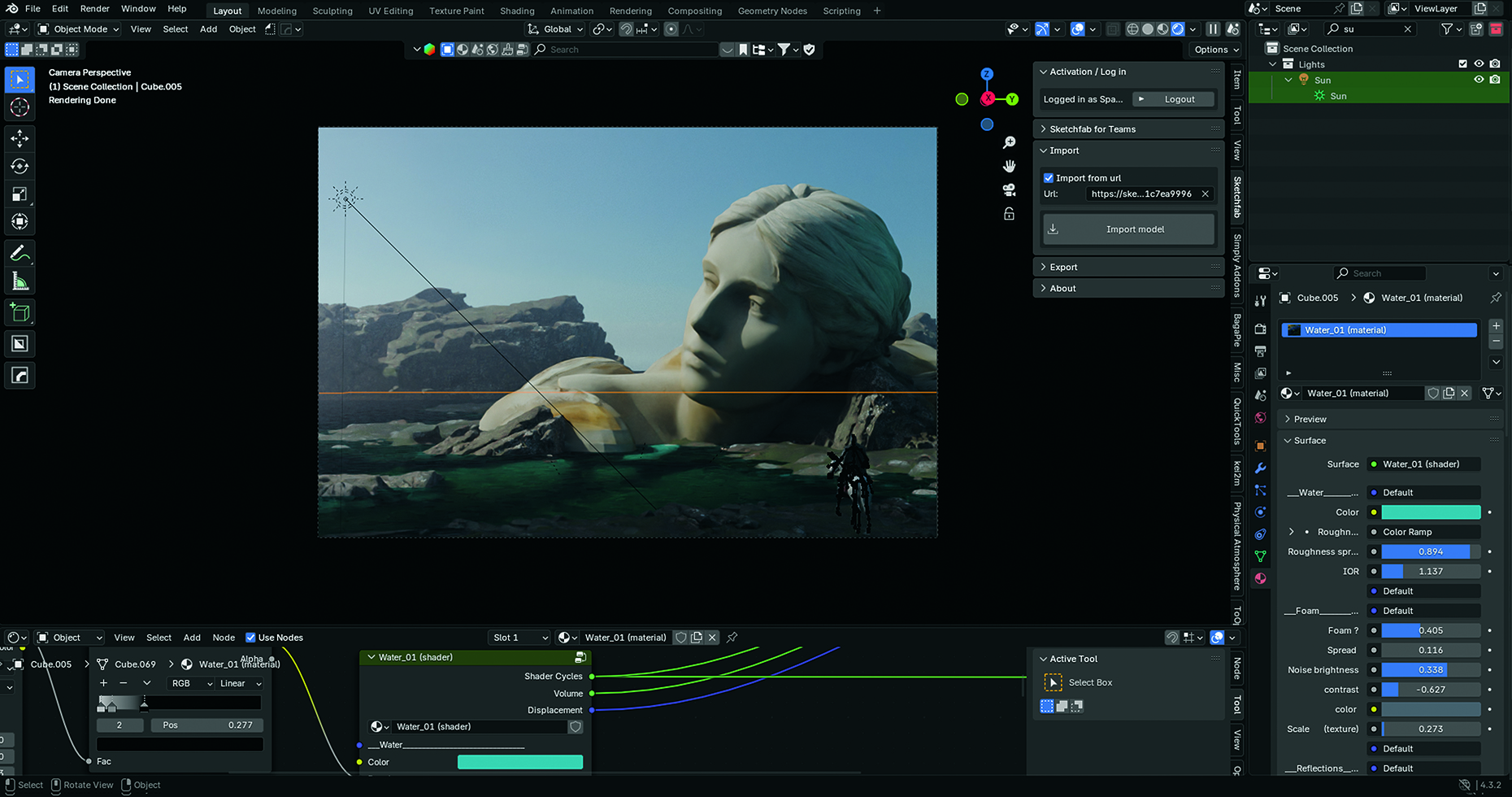
Task: Switch to the Shading workspace tab
Action: pos(517,11)
